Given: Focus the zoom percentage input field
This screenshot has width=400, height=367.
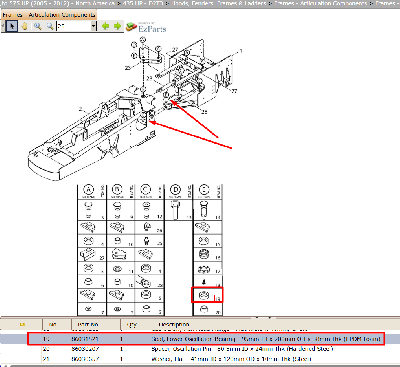Looking at the screenshot, I should pos(73,26).
